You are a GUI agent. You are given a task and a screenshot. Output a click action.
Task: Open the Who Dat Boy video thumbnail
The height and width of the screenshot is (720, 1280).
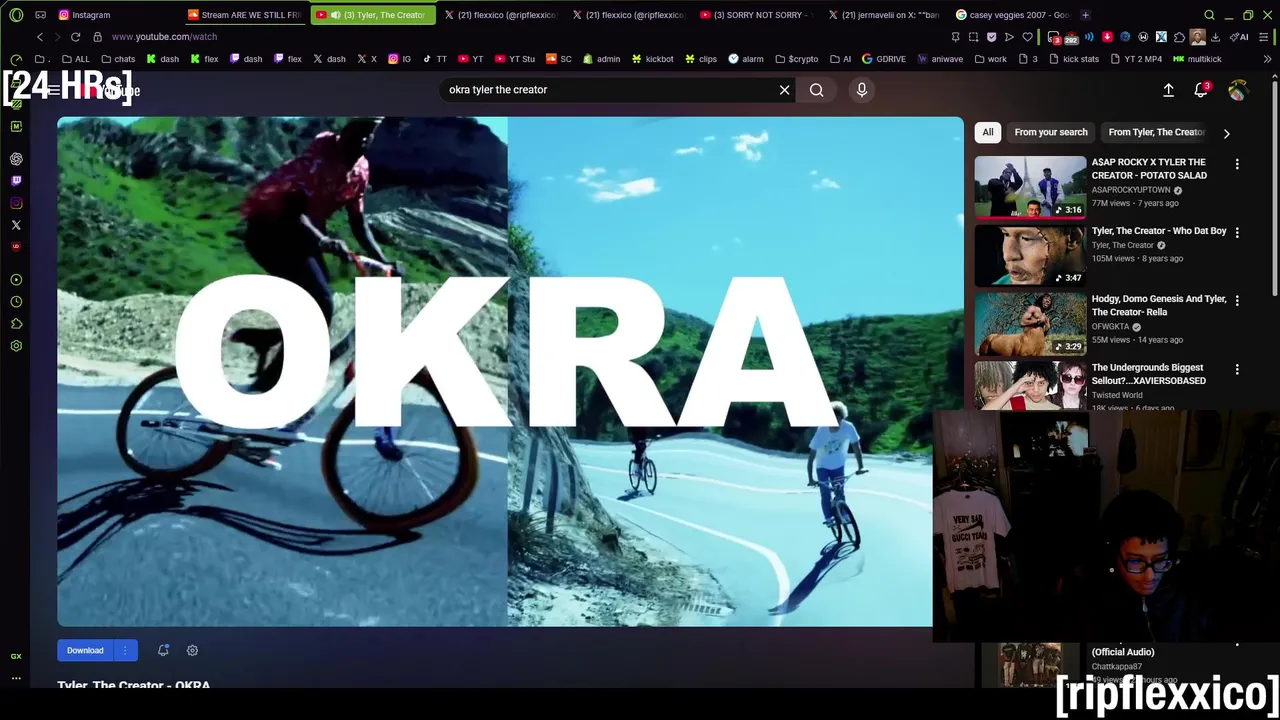[1030, 255]
